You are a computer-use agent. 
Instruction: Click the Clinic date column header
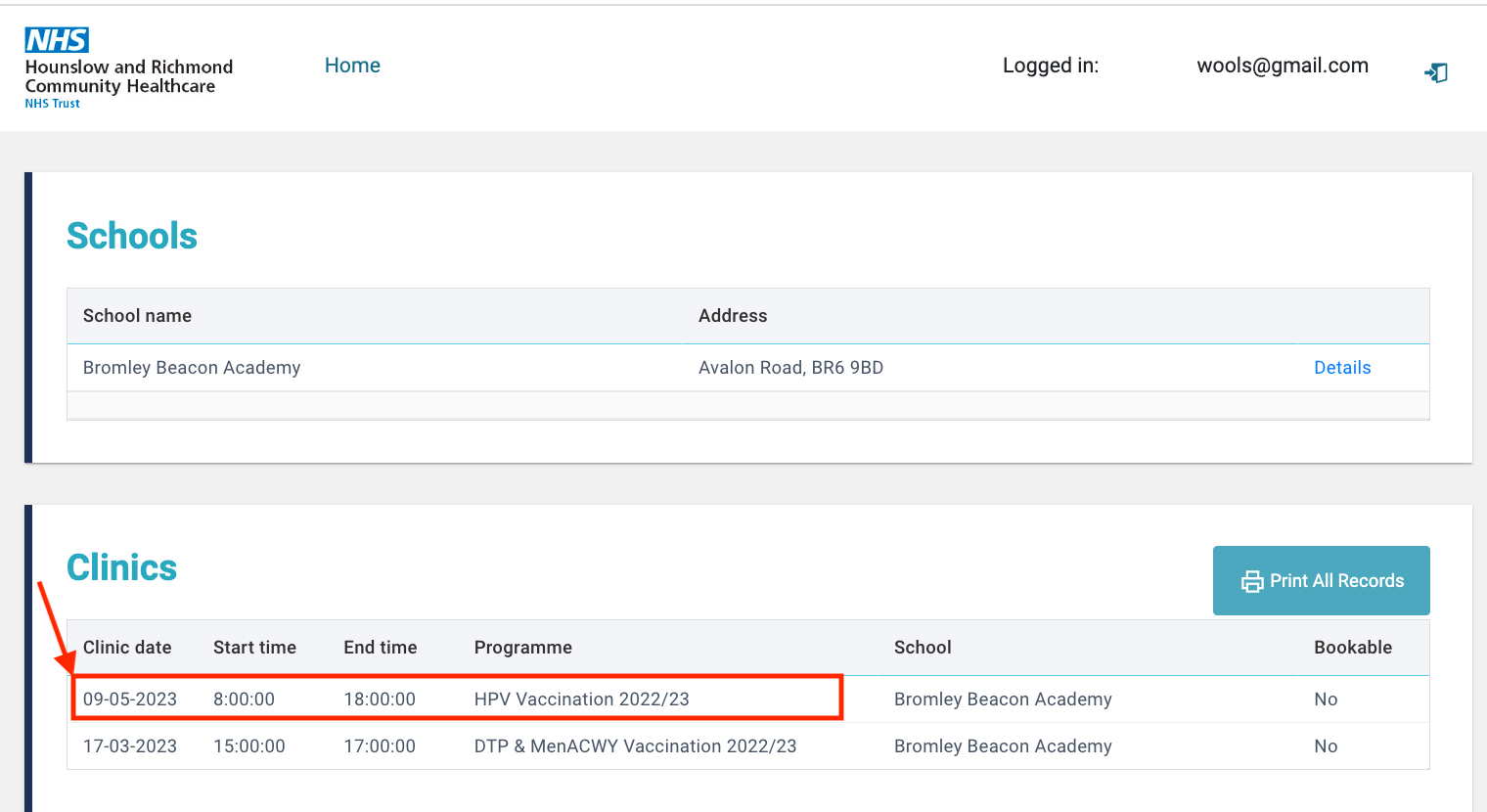(x=127, y=648)
